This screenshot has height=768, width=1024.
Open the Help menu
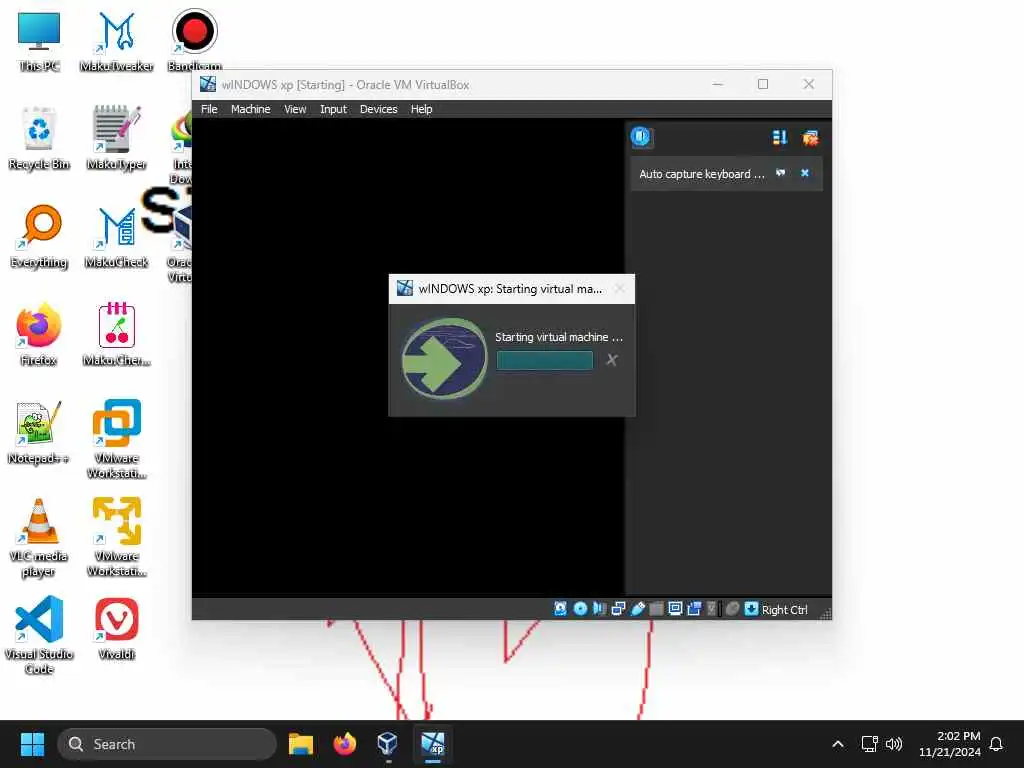pyautogui.click(x=421, y=109)
